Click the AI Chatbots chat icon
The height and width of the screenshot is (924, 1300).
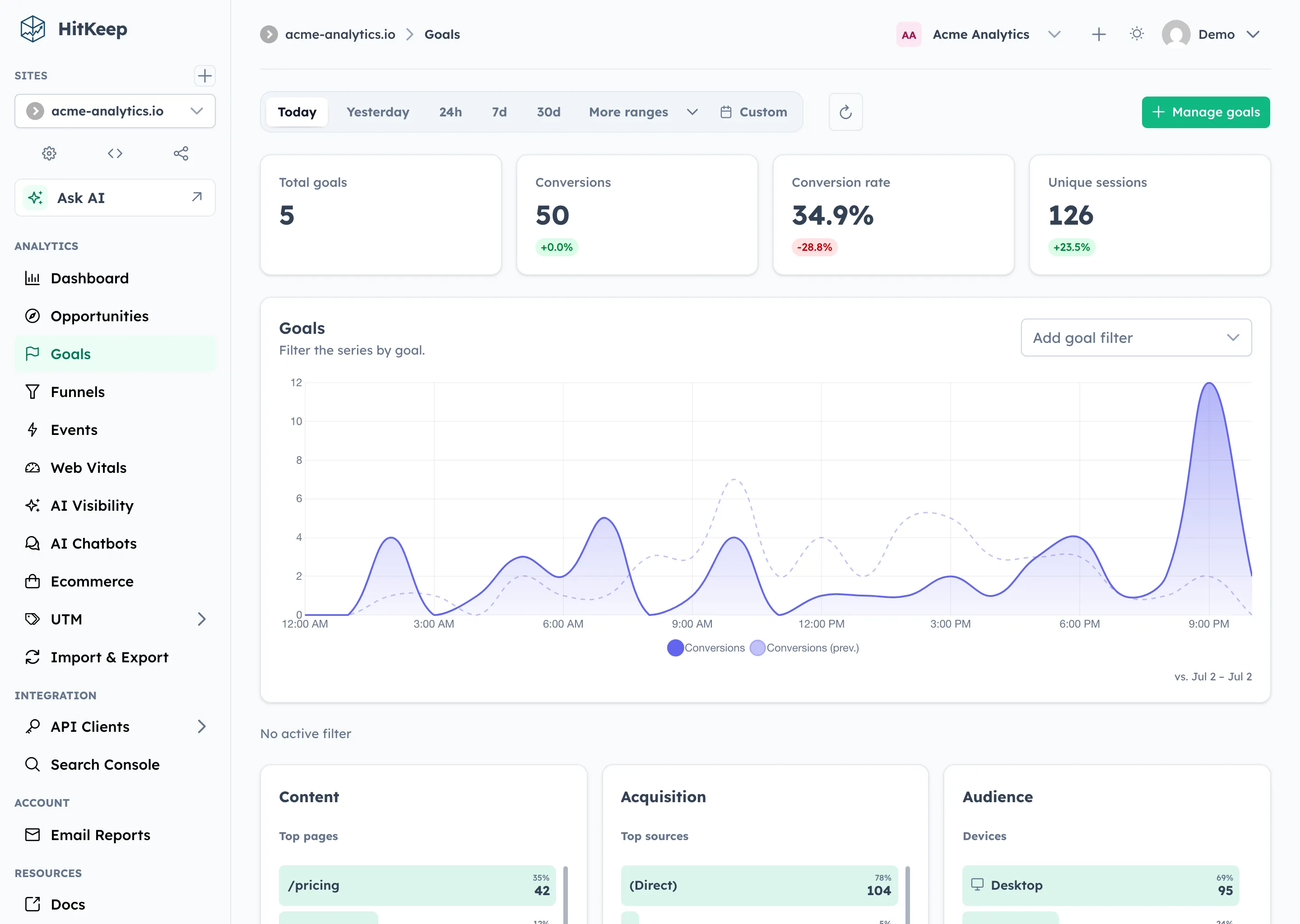tap(32, 543)
